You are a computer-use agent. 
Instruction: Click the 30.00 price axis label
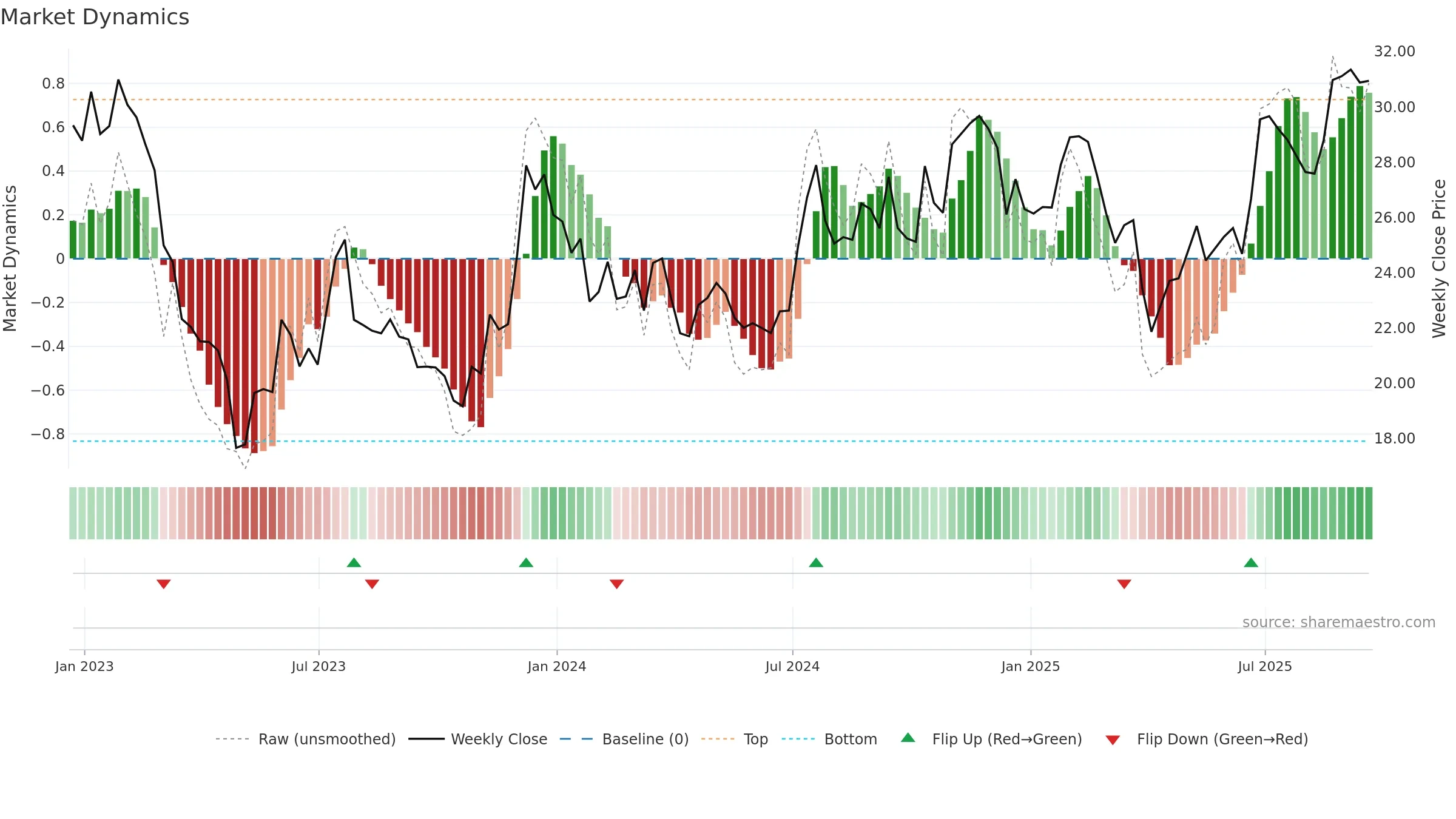tap(1395, 107)
